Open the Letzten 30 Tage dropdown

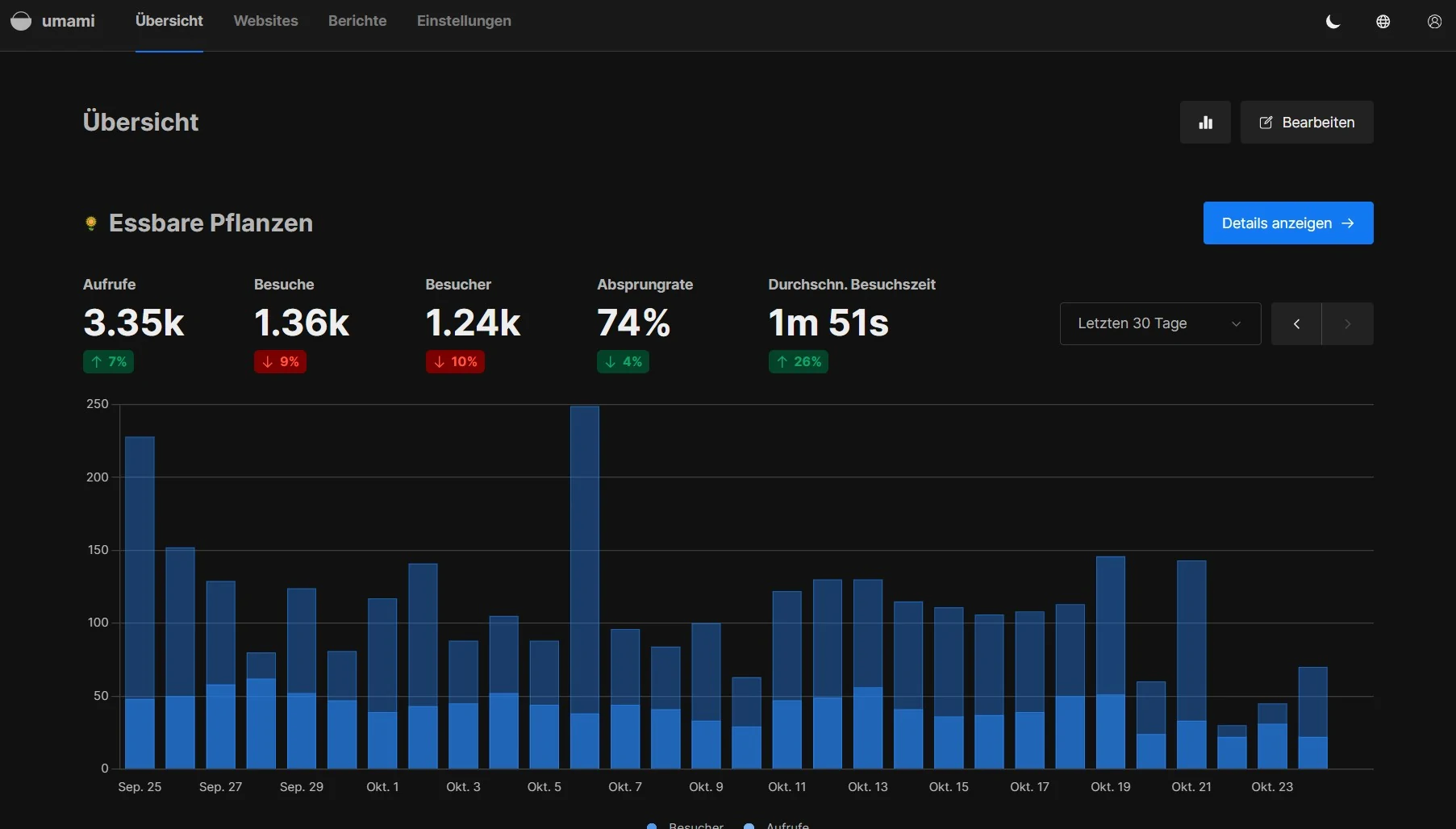point(1159,324)
